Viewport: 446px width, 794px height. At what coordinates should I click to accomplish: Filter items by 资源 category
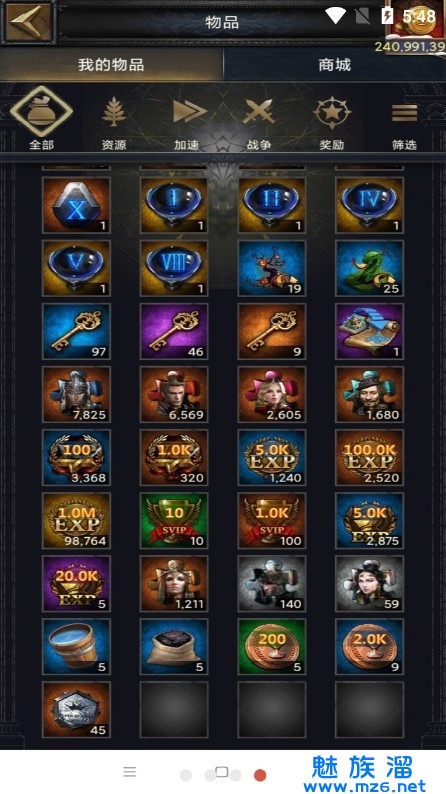tap(114, 123)
